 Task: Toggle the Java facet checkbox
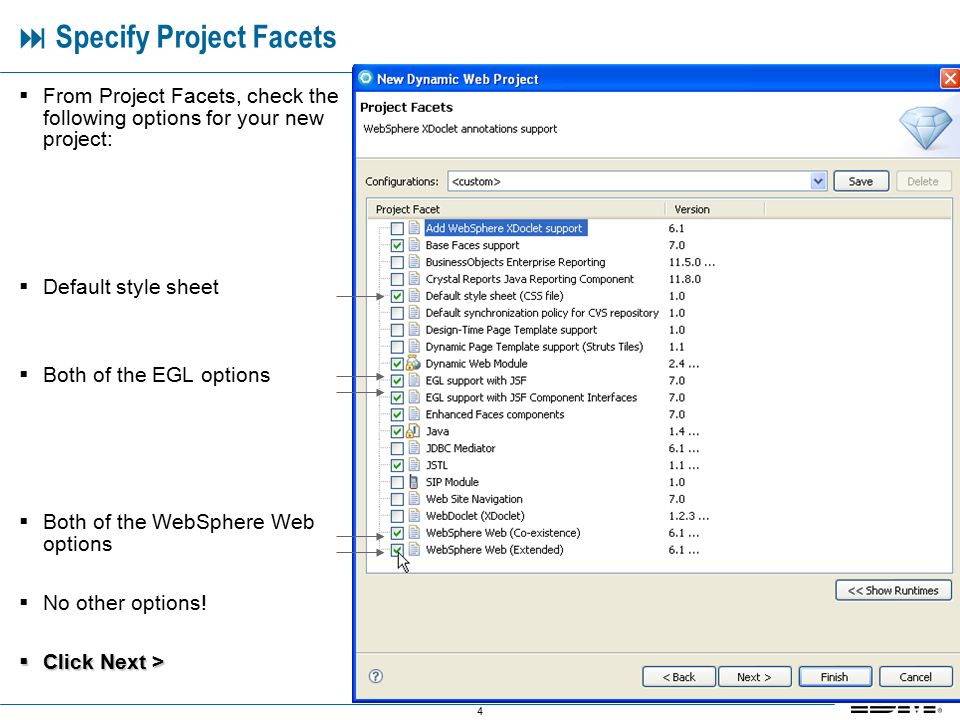397,432
